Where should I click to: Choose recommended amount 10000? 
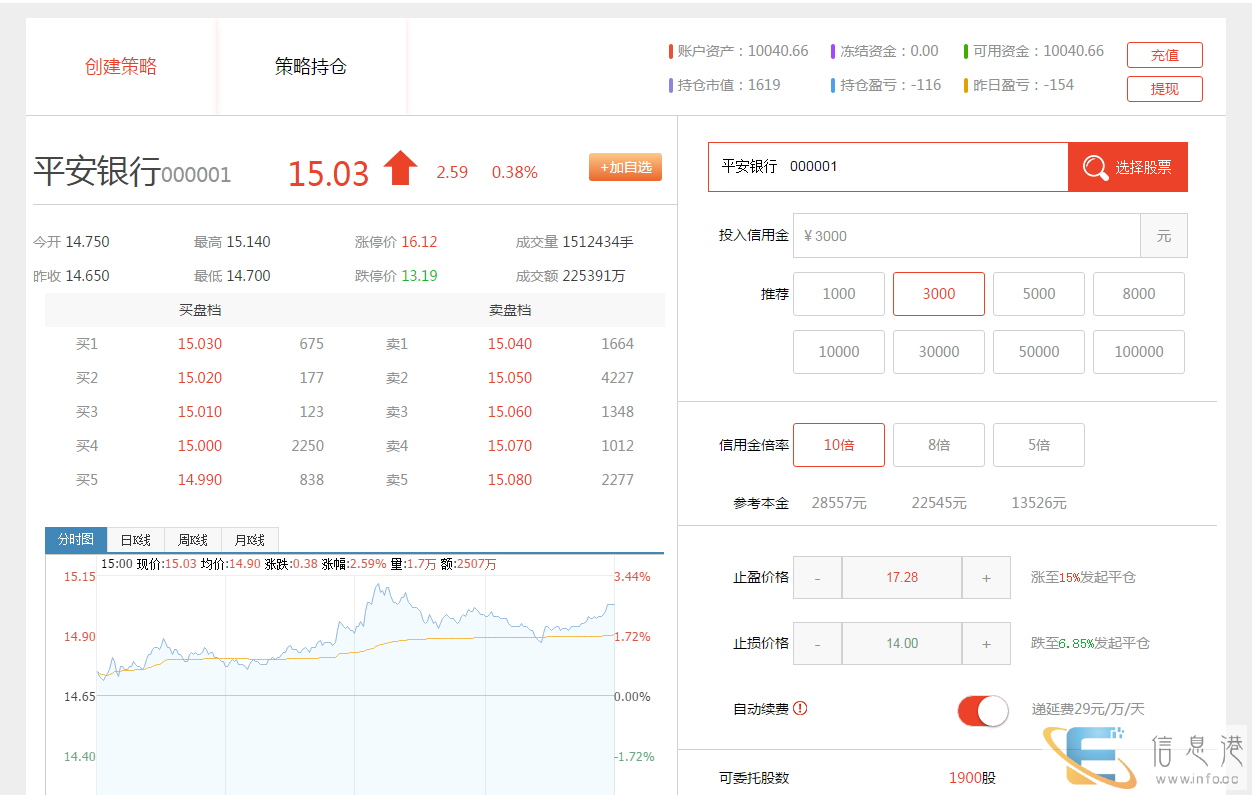click(x=839, y=352)
